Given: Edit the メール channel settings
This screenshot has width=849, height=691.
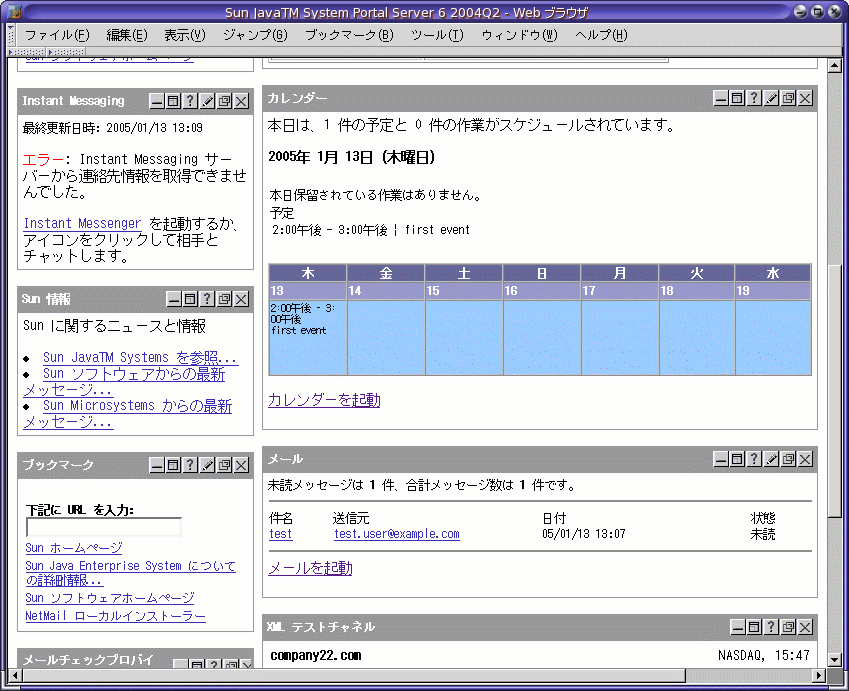Looking at the screenshot, I should pos(771,459).
